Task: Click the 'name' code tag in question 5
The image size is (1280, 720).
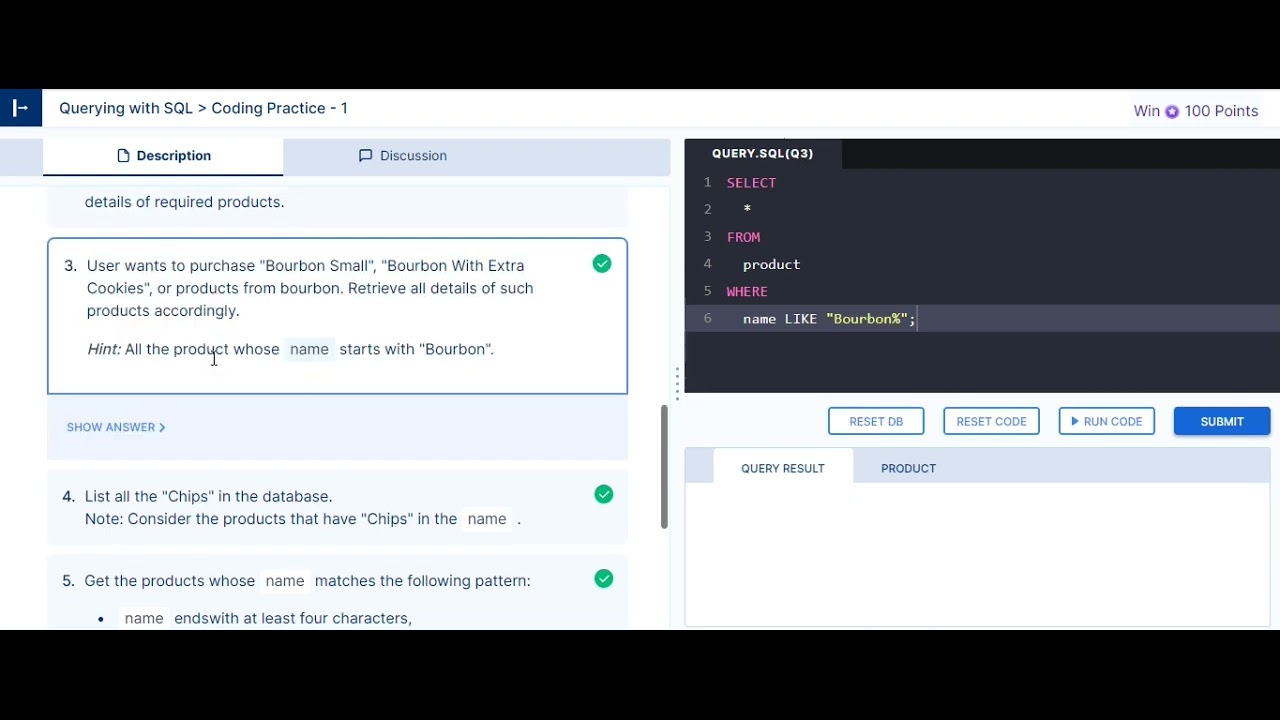Action: (x=285, y=581)
